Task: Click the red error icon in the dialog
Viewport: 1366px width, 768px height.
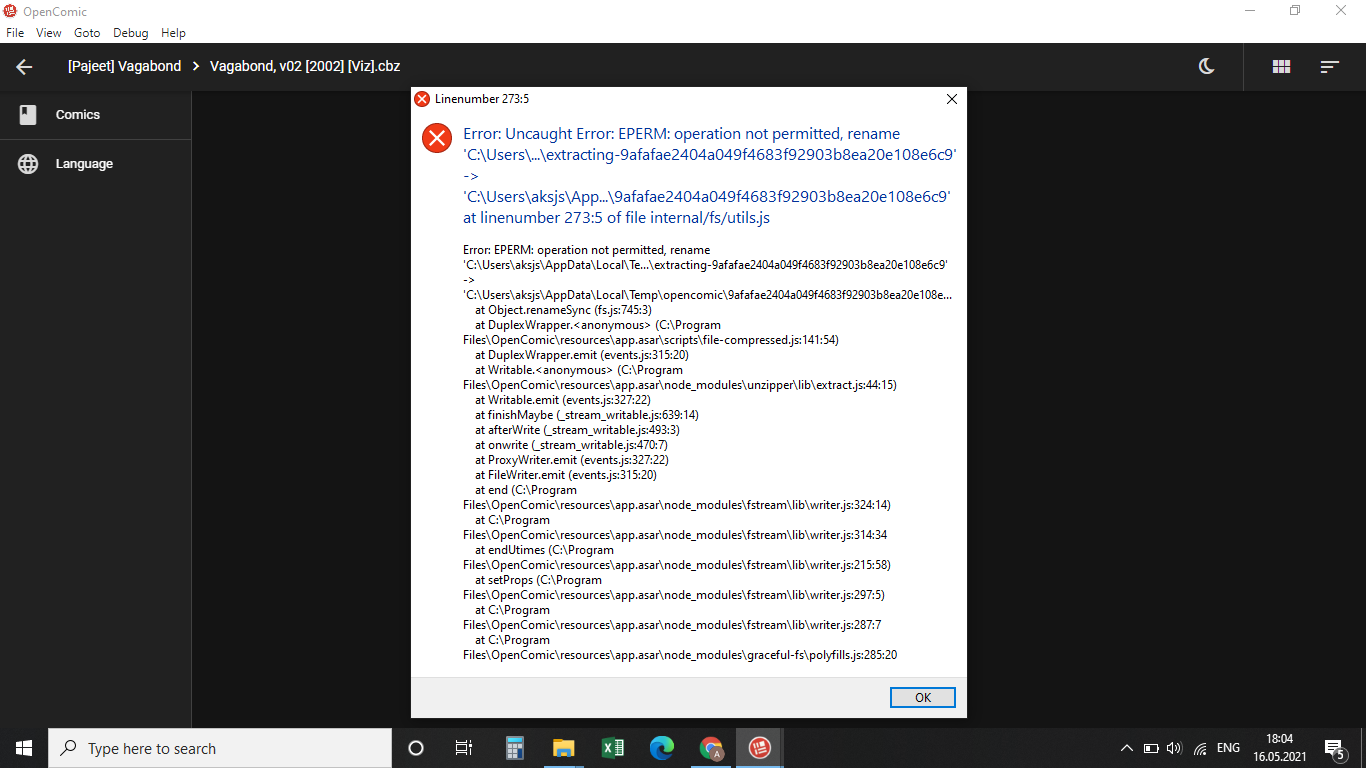Action: pos(437,138)
